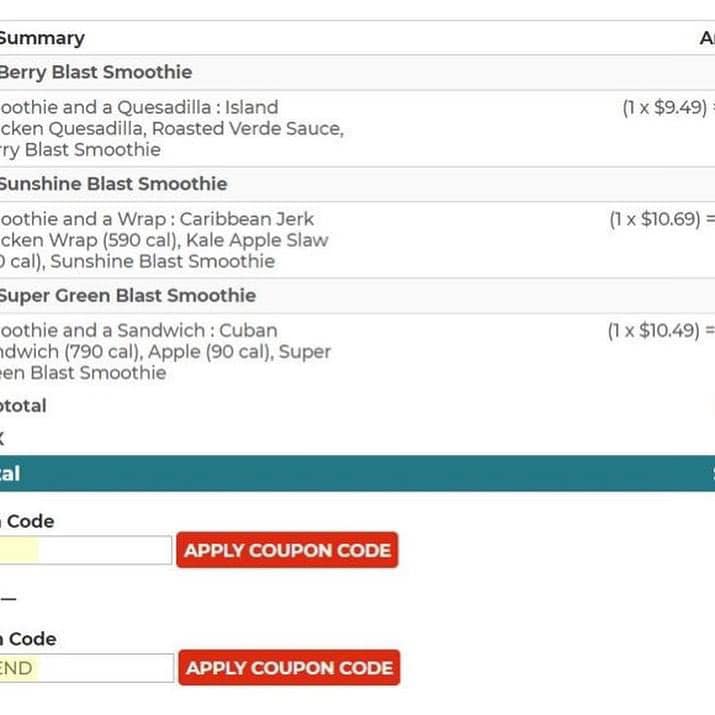Click the code field containing END
715x715 pixels.
[x=86, y=668]
